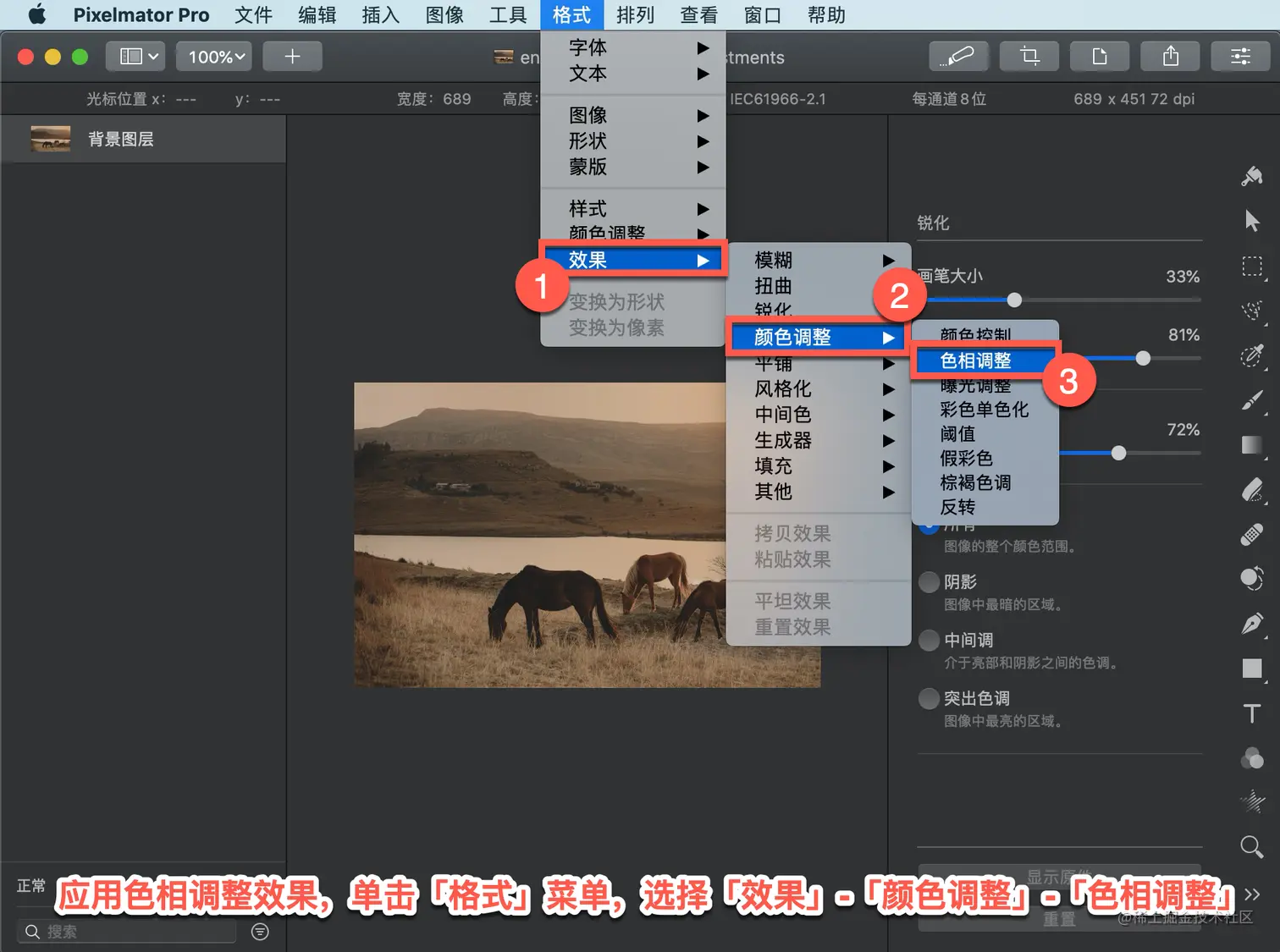Choose the Rectangular Selection tool
This screenshot has height=952, width=1280.
click(x=1252, y=266)
